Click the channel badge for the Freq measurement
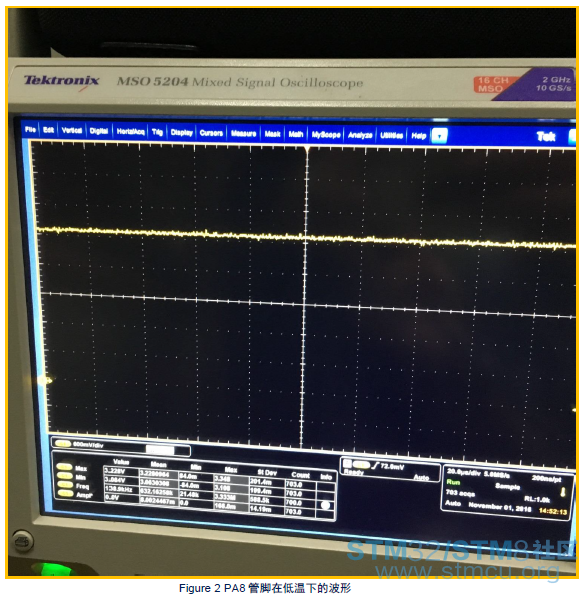 point(64,485)
